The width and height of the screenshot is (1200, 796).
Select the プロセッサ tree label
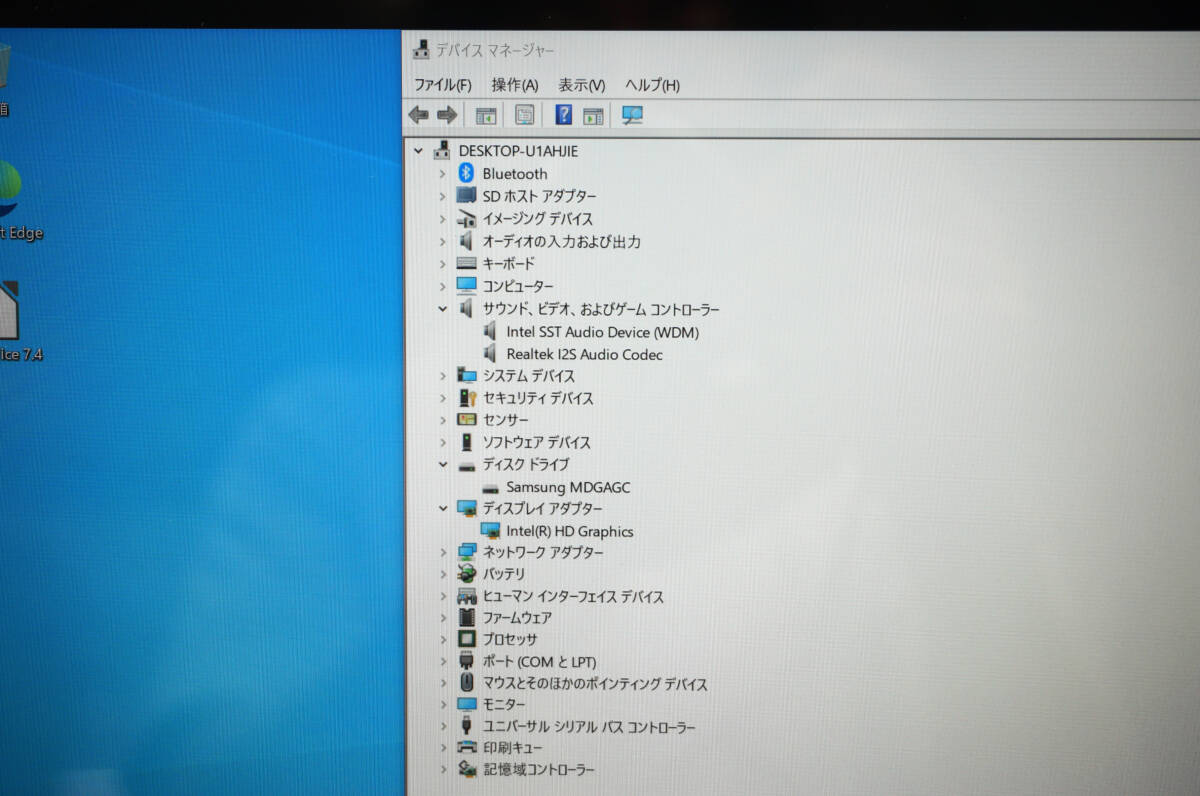click(x=510, y=639)
